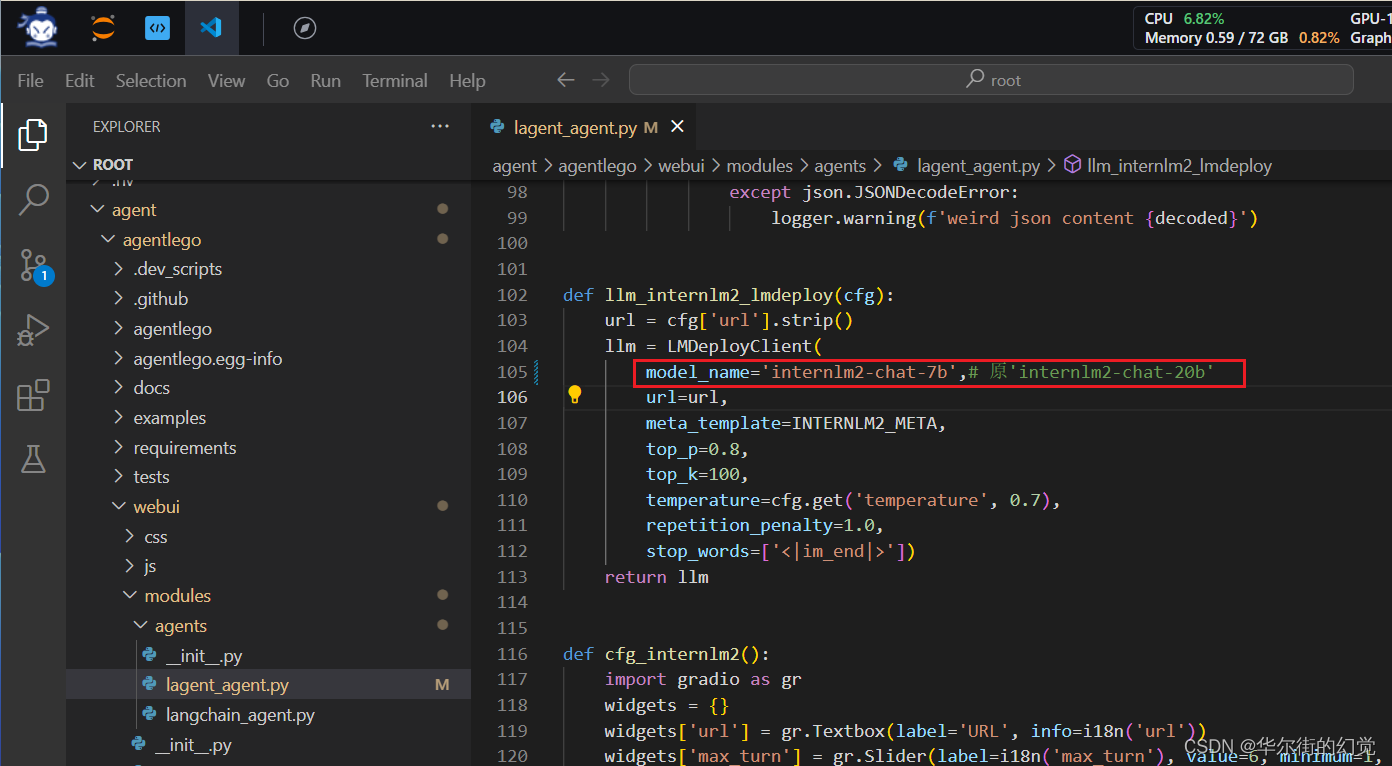Open the Run menu
The height and width of the screenshot is (766, 1392).
326,81
